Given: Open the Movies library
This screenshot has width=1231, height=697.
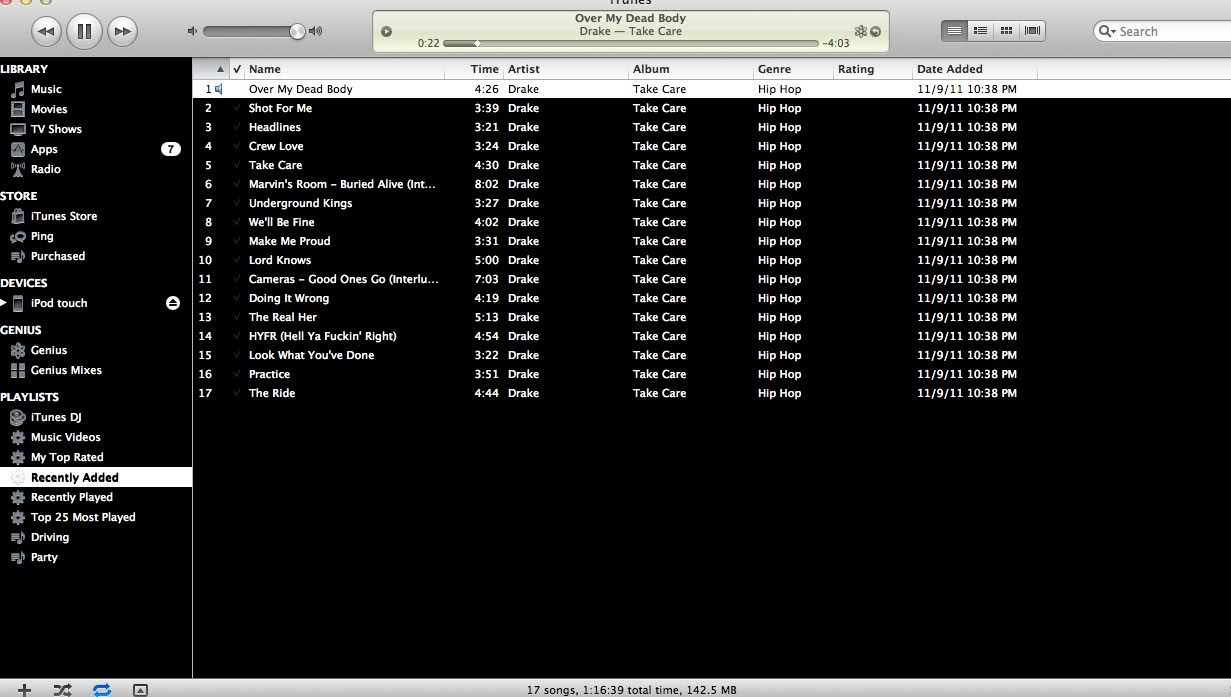Looking at the screenshot, I should pyautogui.click(x=49, y=109).
